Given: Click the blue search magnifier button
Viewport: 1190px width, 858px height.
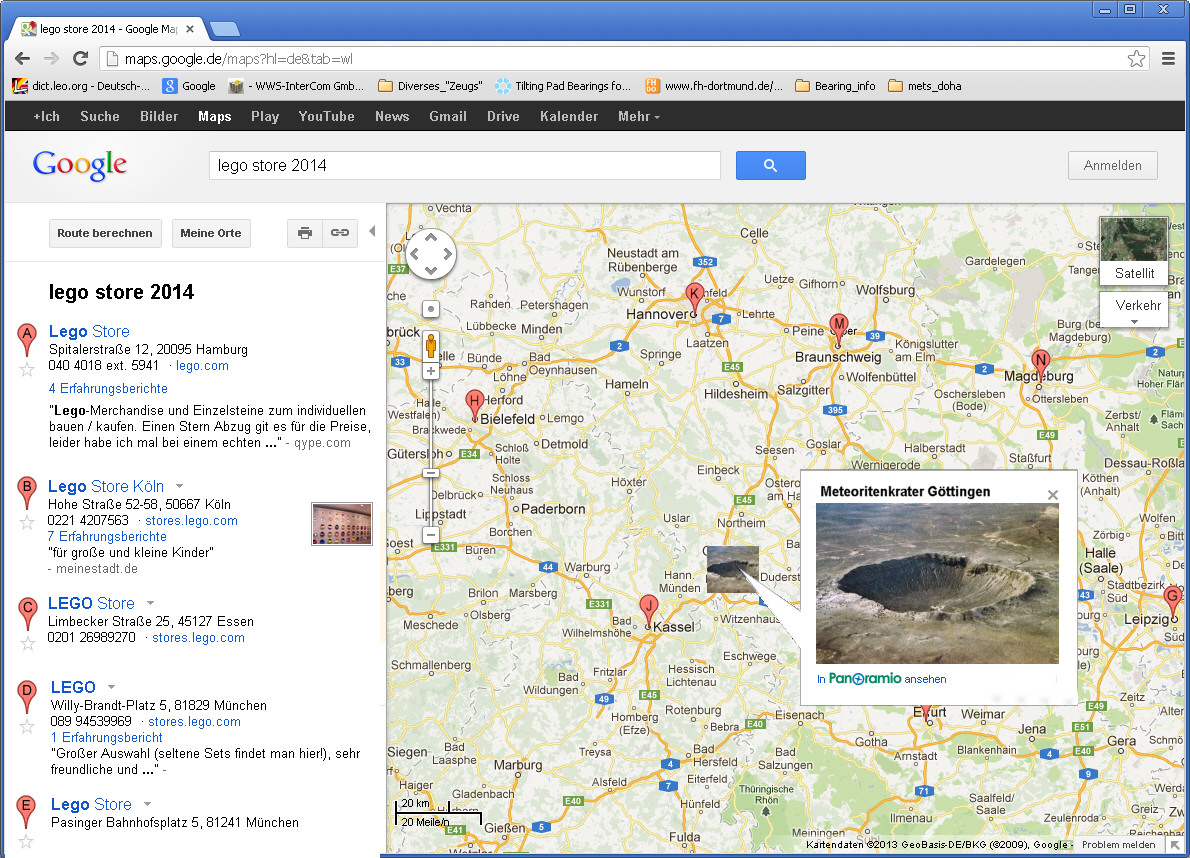Looking at the screenshot, I should (770, 165).
